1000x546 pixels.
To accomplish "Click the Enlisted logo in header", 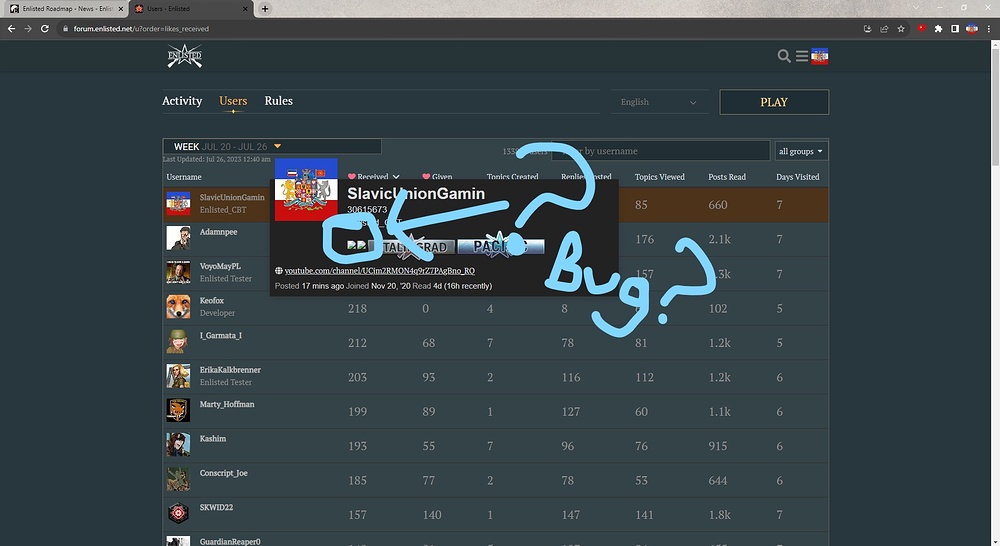I will click(x=184, y=57).
